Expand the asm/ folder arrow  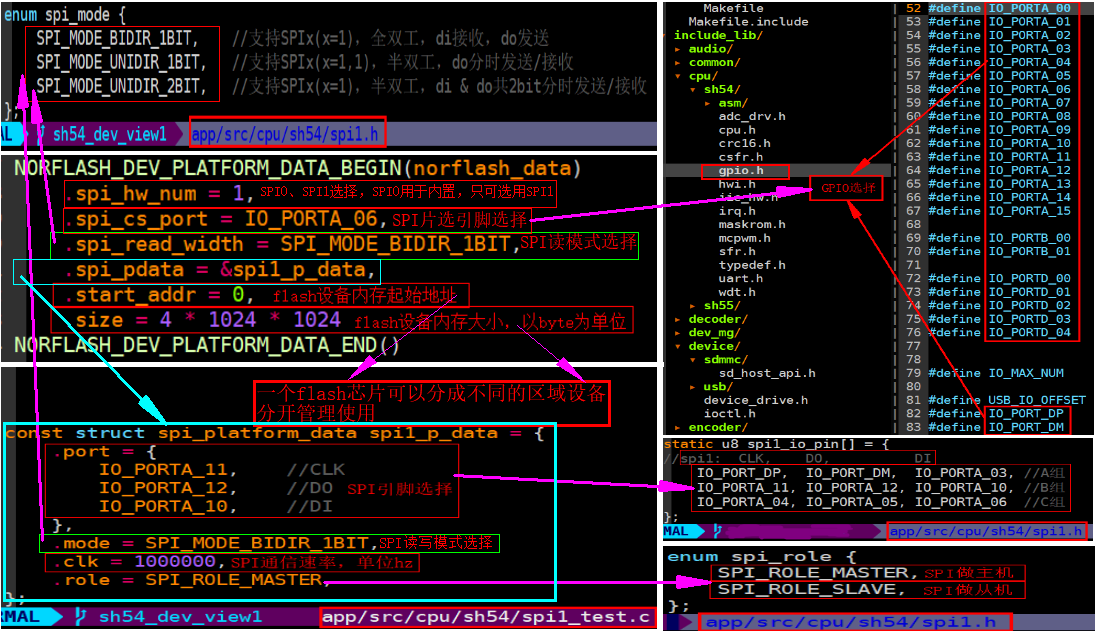click(707, 103)
